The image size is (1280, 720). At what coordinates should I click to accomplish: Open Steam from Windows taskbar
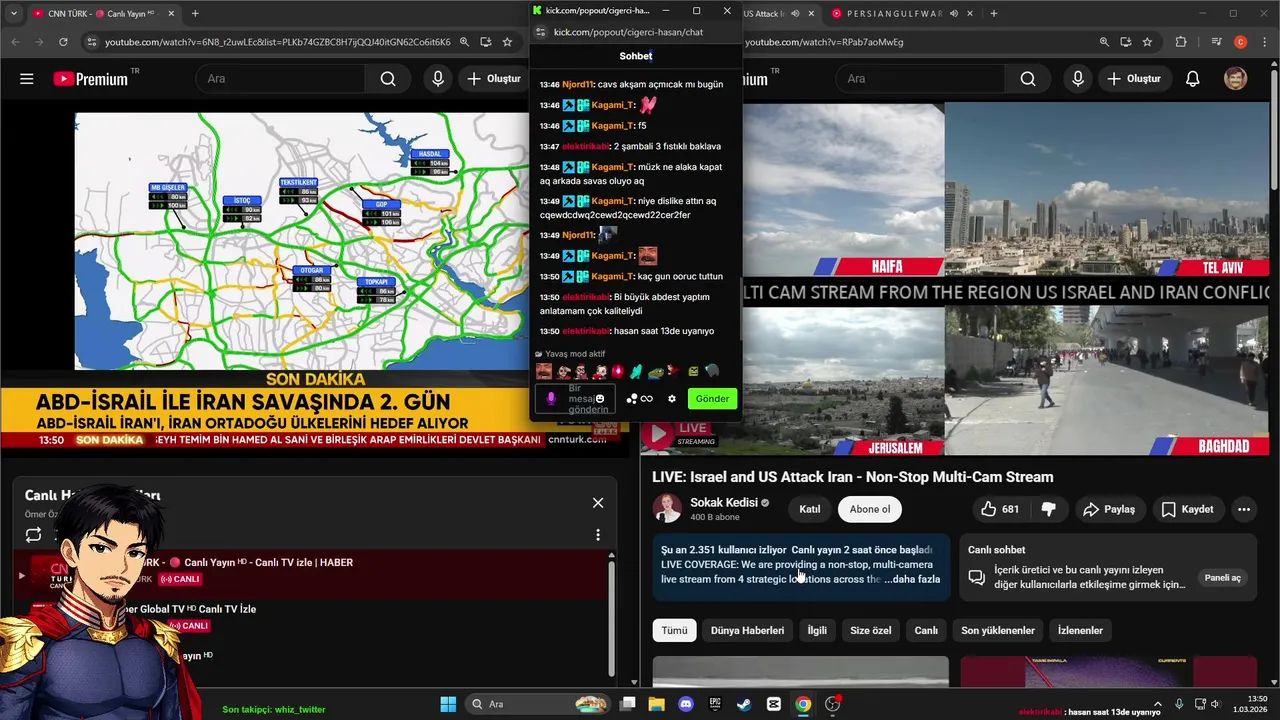click(x=744, y=704)
